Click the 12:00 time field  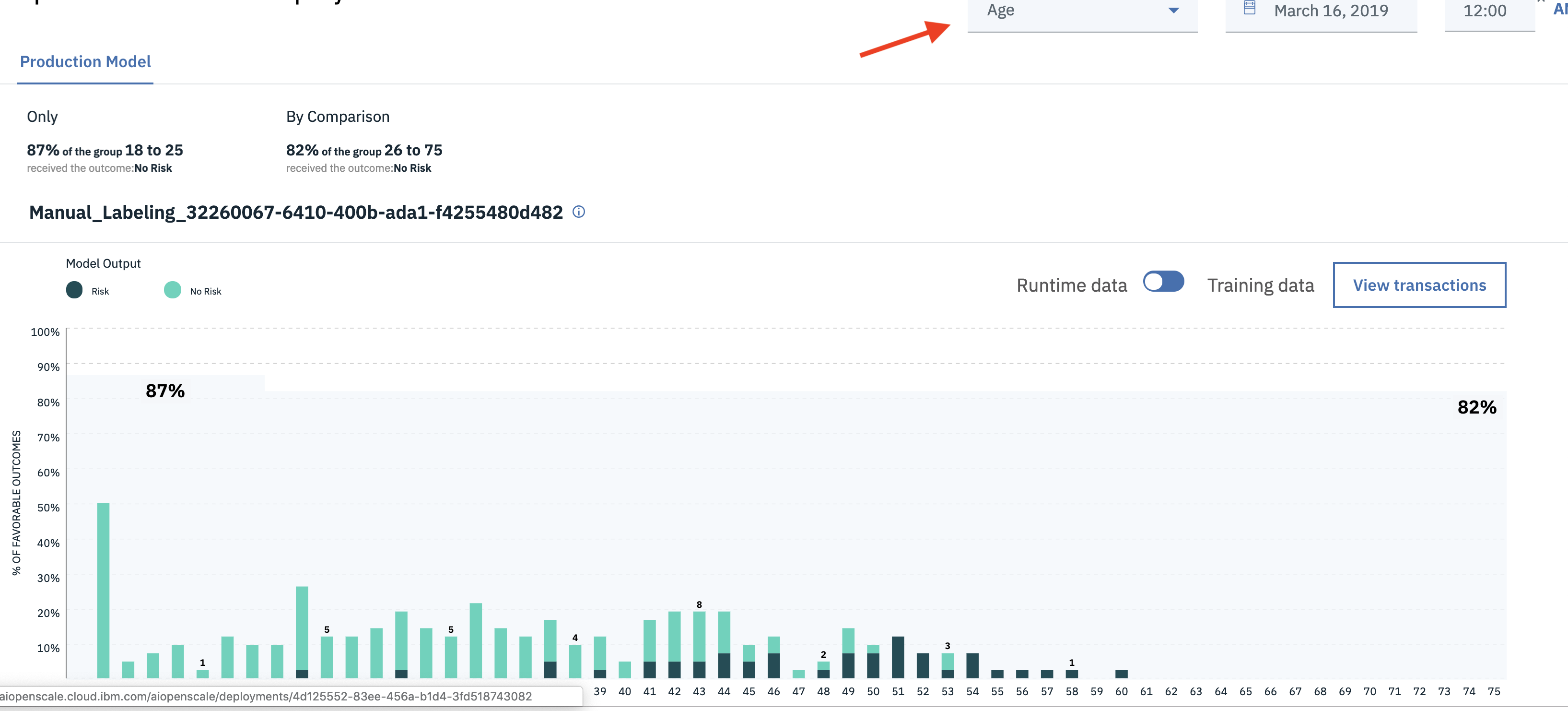click(x=1484, y=11)
